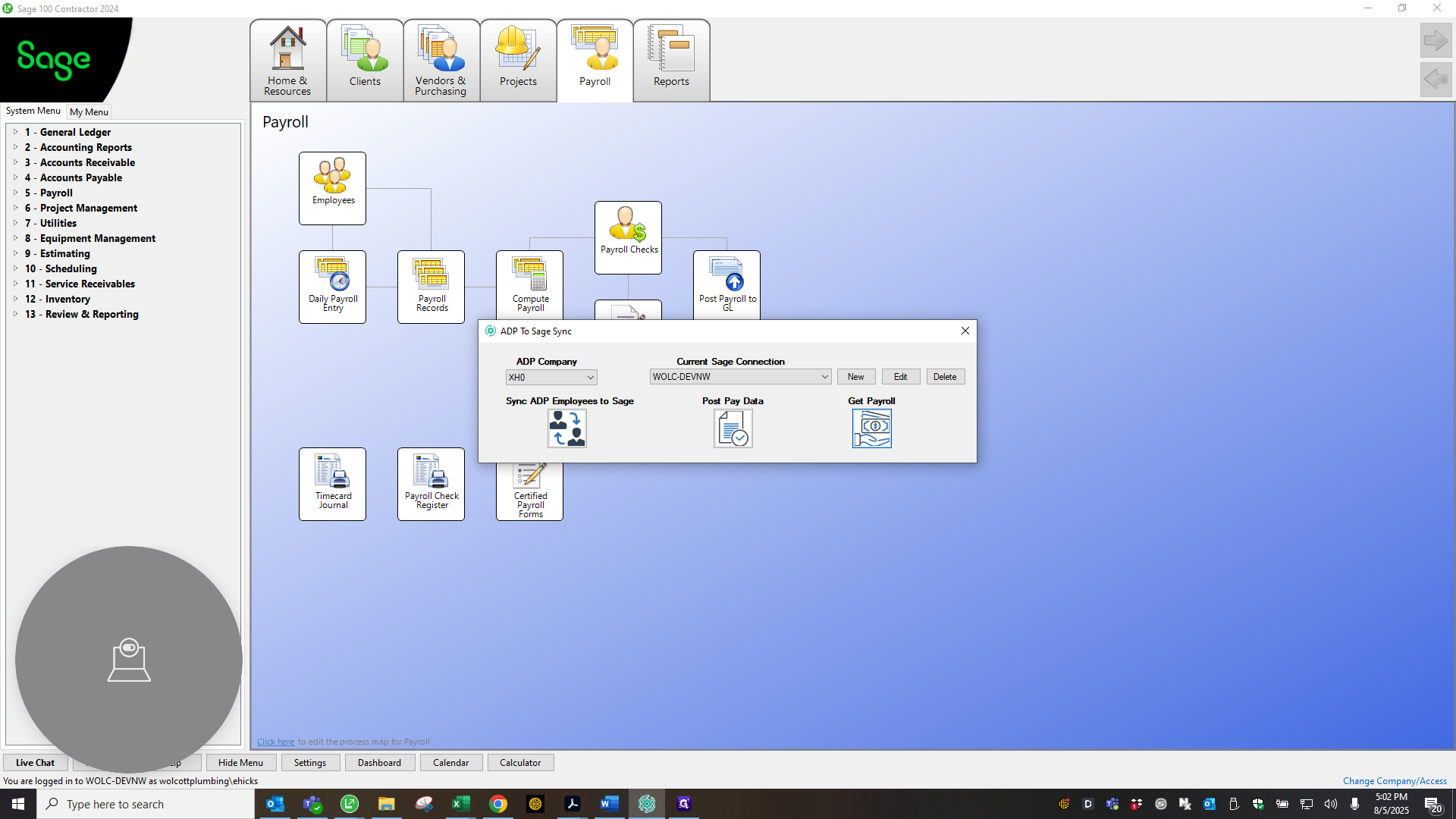Select 13 - Review & Reporting item

tap(81, 314)
